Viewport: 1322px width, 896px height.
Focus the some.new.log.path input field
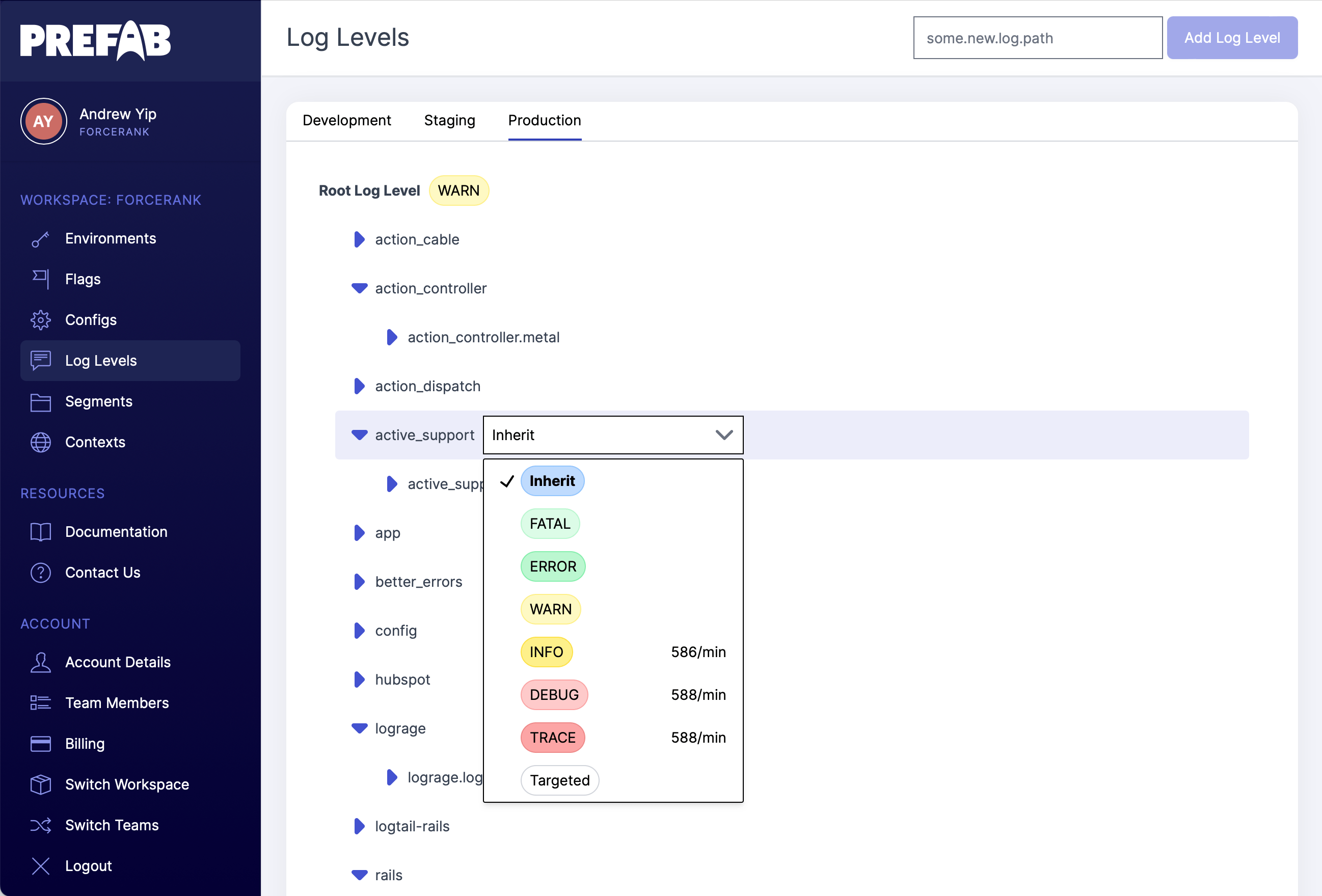1037,38
